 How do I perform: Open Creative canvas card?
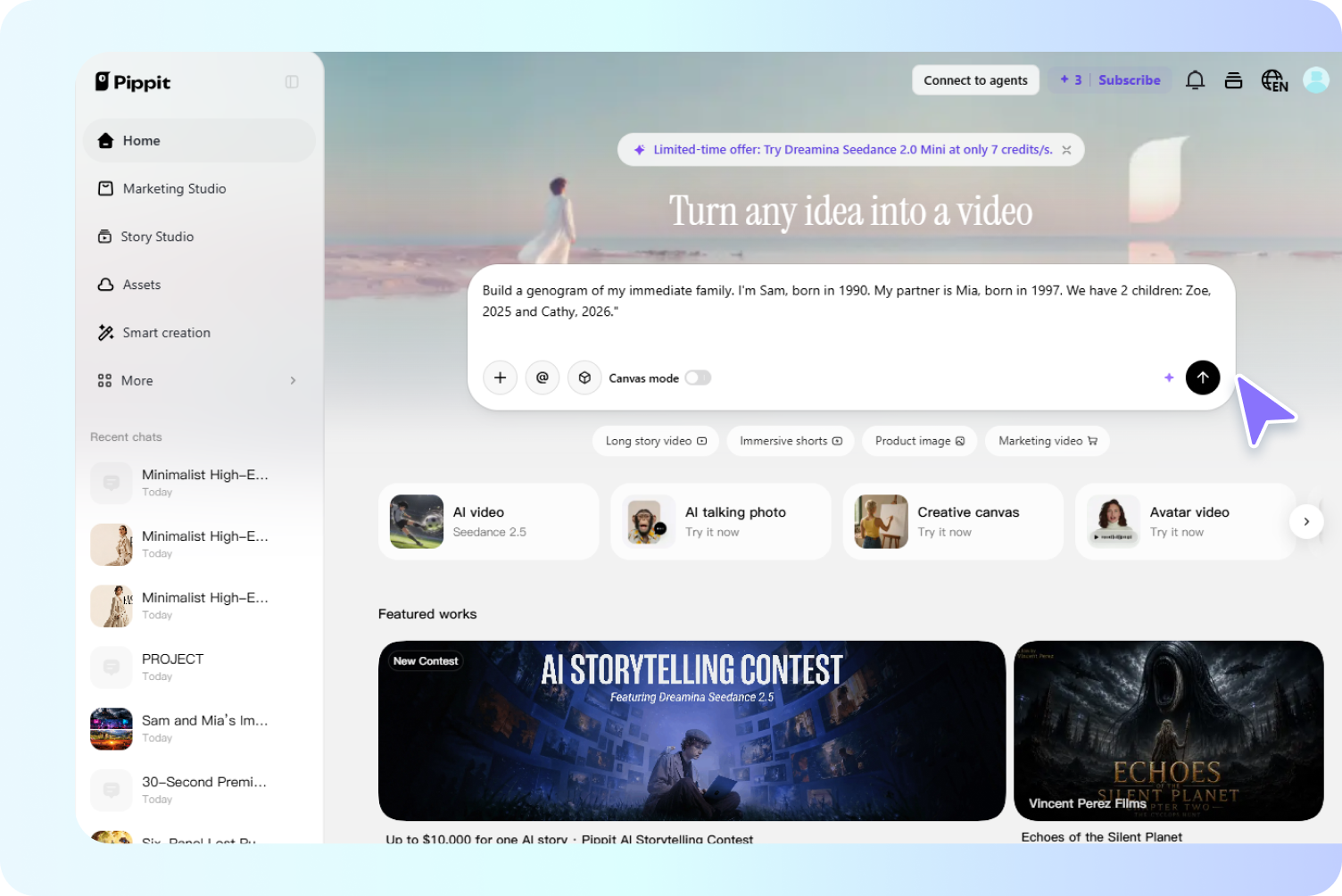[x=953, y=521]
